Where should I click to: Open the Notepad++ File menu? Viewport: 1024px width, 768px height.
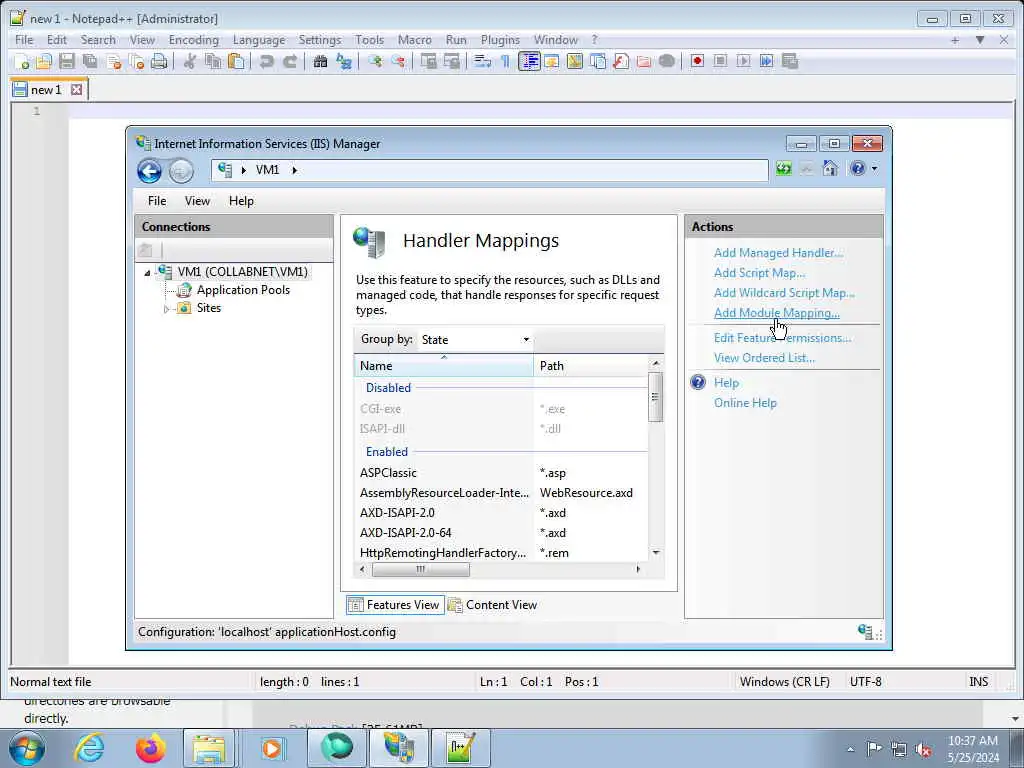[24, 40]
